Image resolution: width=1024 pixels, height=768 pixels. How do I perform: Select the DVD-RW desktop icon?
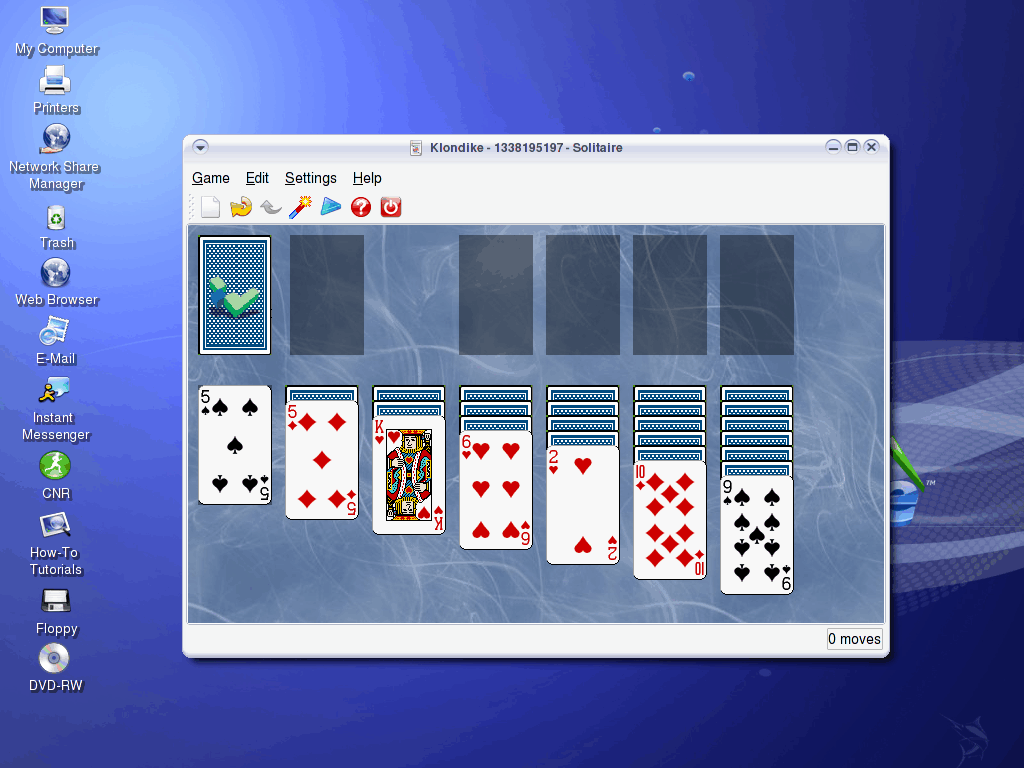(x=56, y=668)
